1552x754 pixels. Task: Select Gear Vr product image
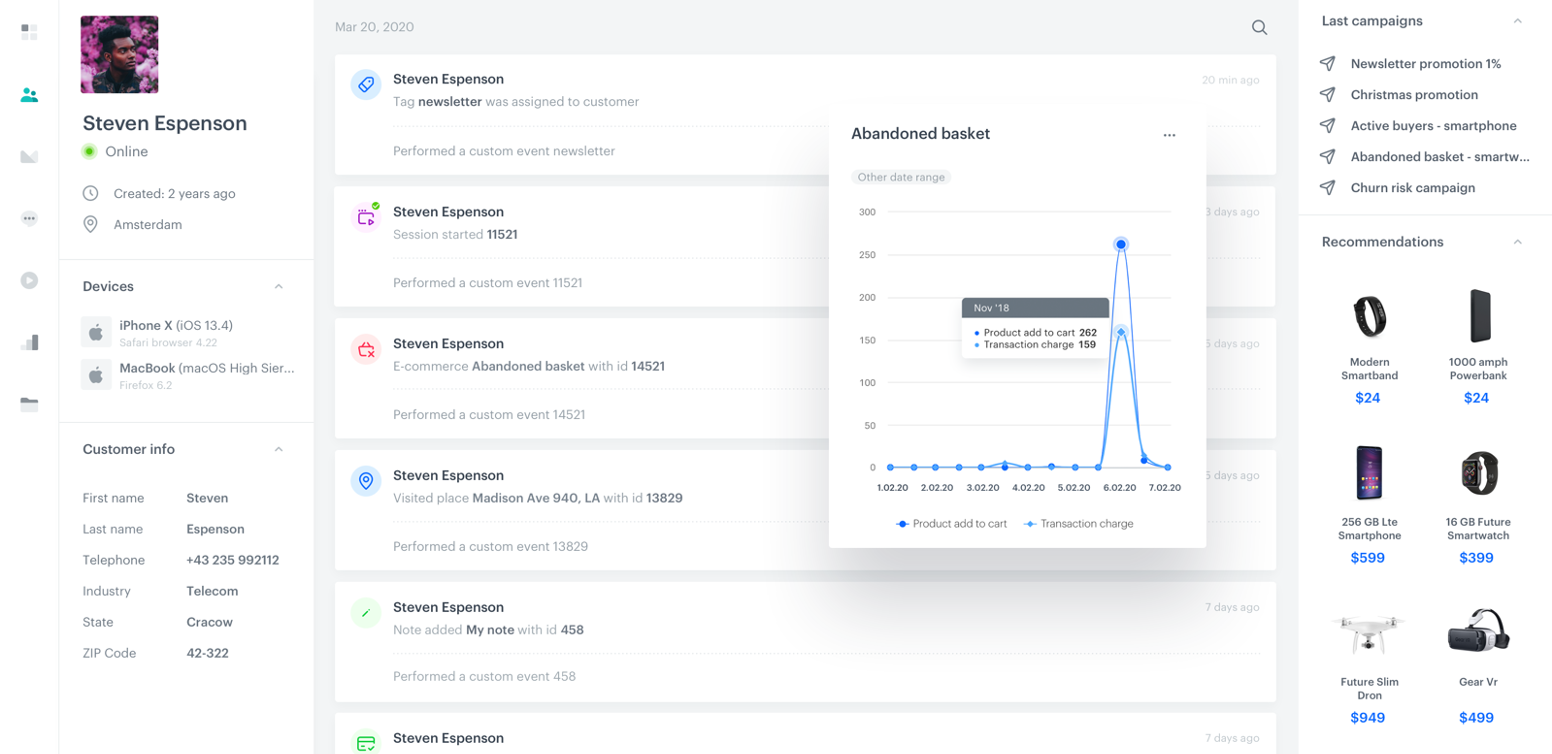point(1480,630)
